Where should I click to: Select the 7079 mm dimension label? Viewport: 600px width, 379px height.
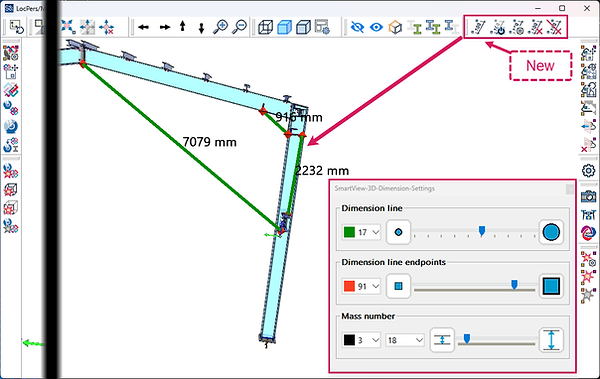209,142
